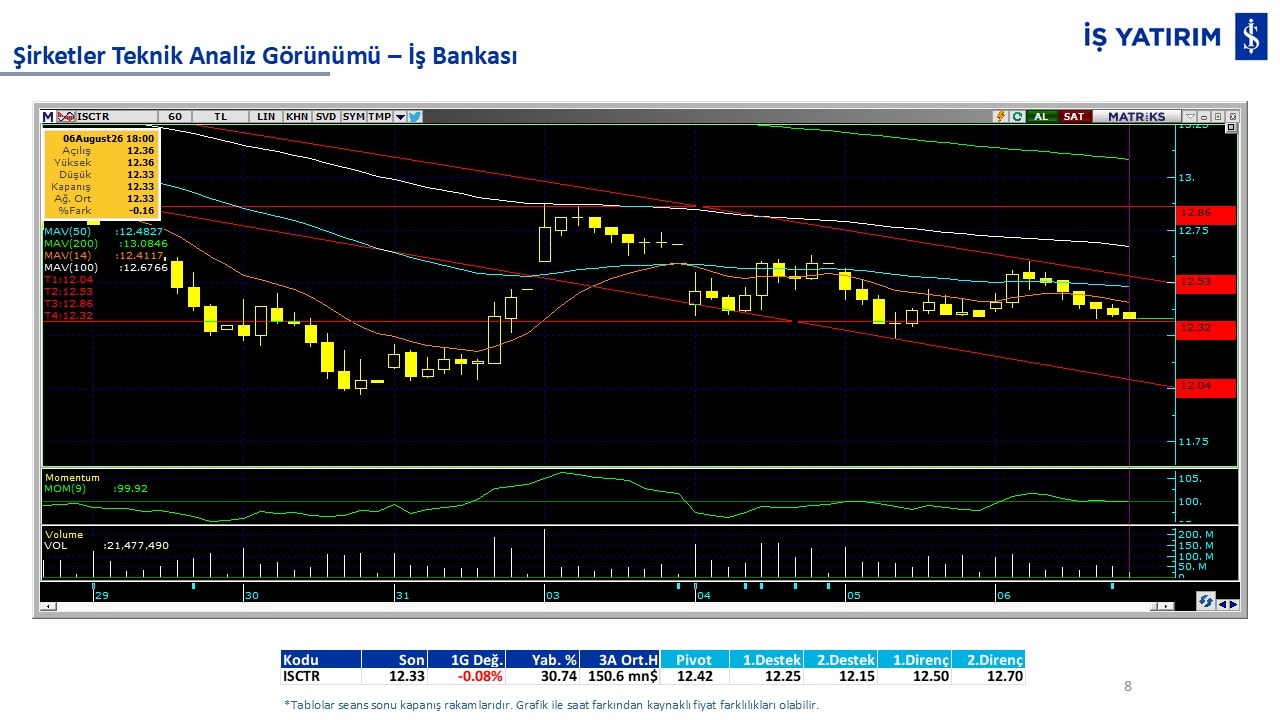Click the Matriks M logo icon

coord(47,116)
